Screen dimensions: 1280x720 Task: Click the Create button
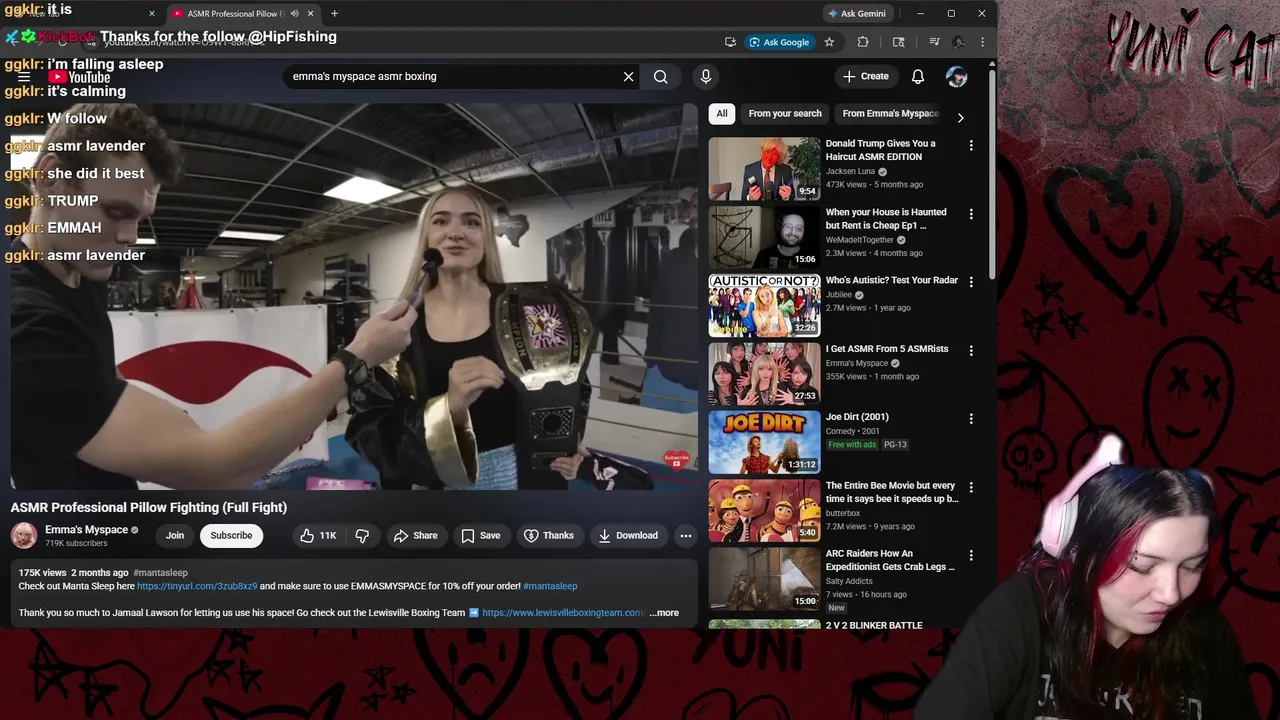(x=866, y=76)
